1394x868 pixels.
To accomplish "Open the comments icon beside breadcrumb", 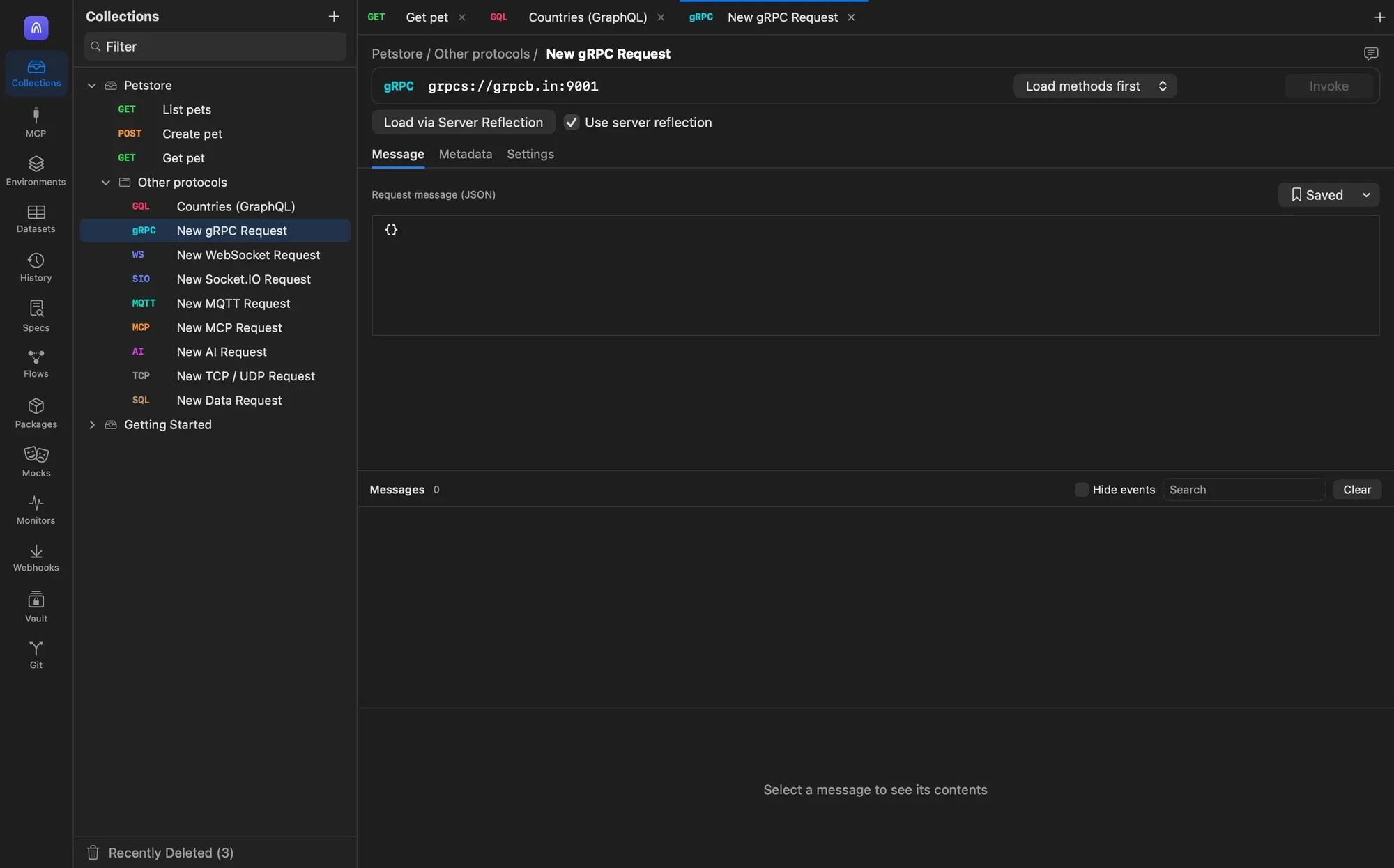I will pyautogui.click(x=1370, y=54).
